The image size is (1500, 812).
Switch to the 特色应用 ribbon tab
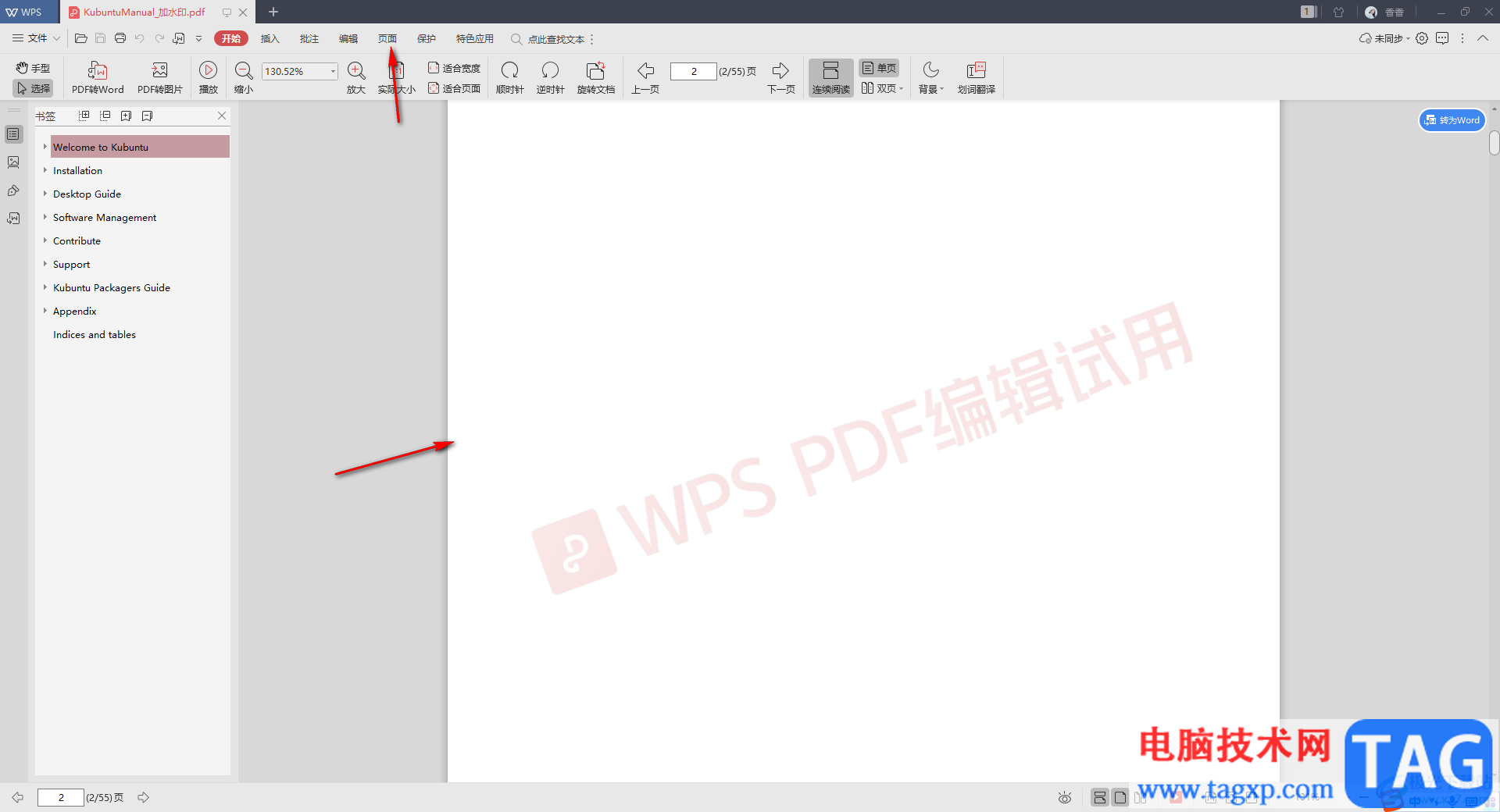(x=475, y=38)
